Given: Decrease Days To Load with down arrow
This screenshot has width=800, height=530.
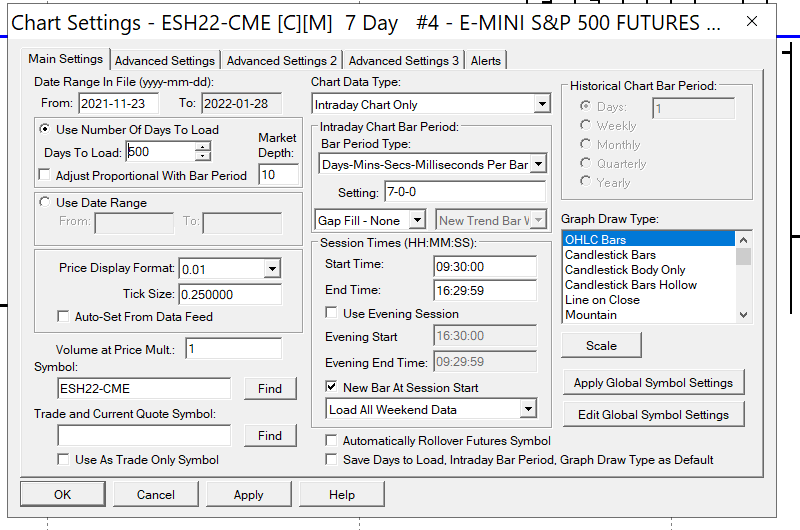Looking at the screenshot, I should coord(203,156).
